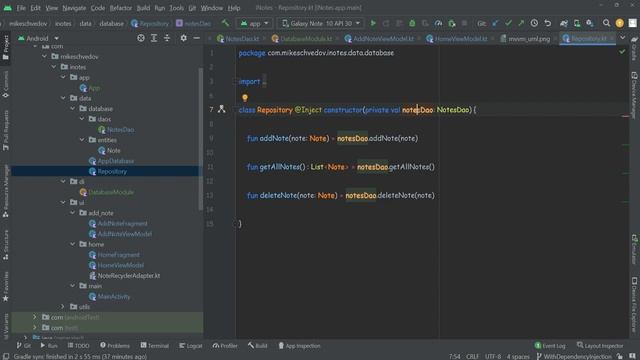Toggle the Commit tool window stripe button
640x360 pixels.
[x=6, y=85]
